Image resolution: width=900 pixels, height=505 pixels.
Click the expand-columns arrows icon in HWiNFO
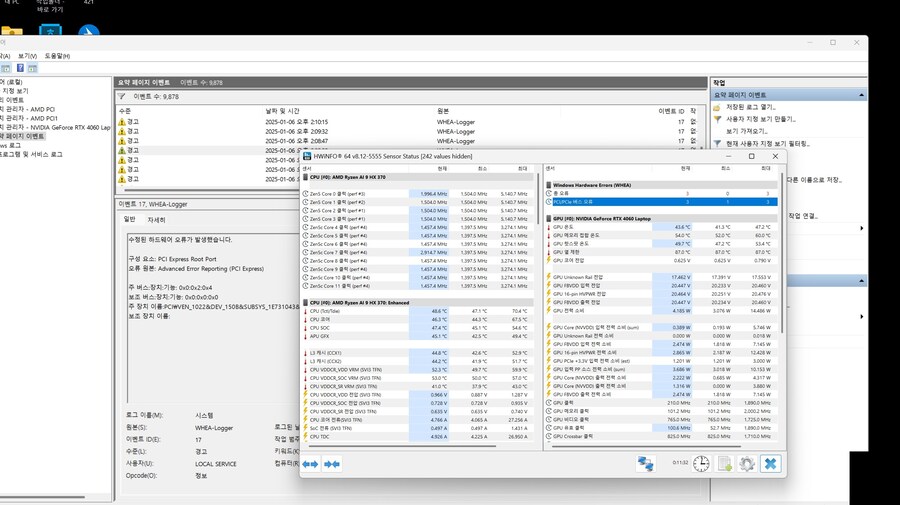(x=310, y=464)
